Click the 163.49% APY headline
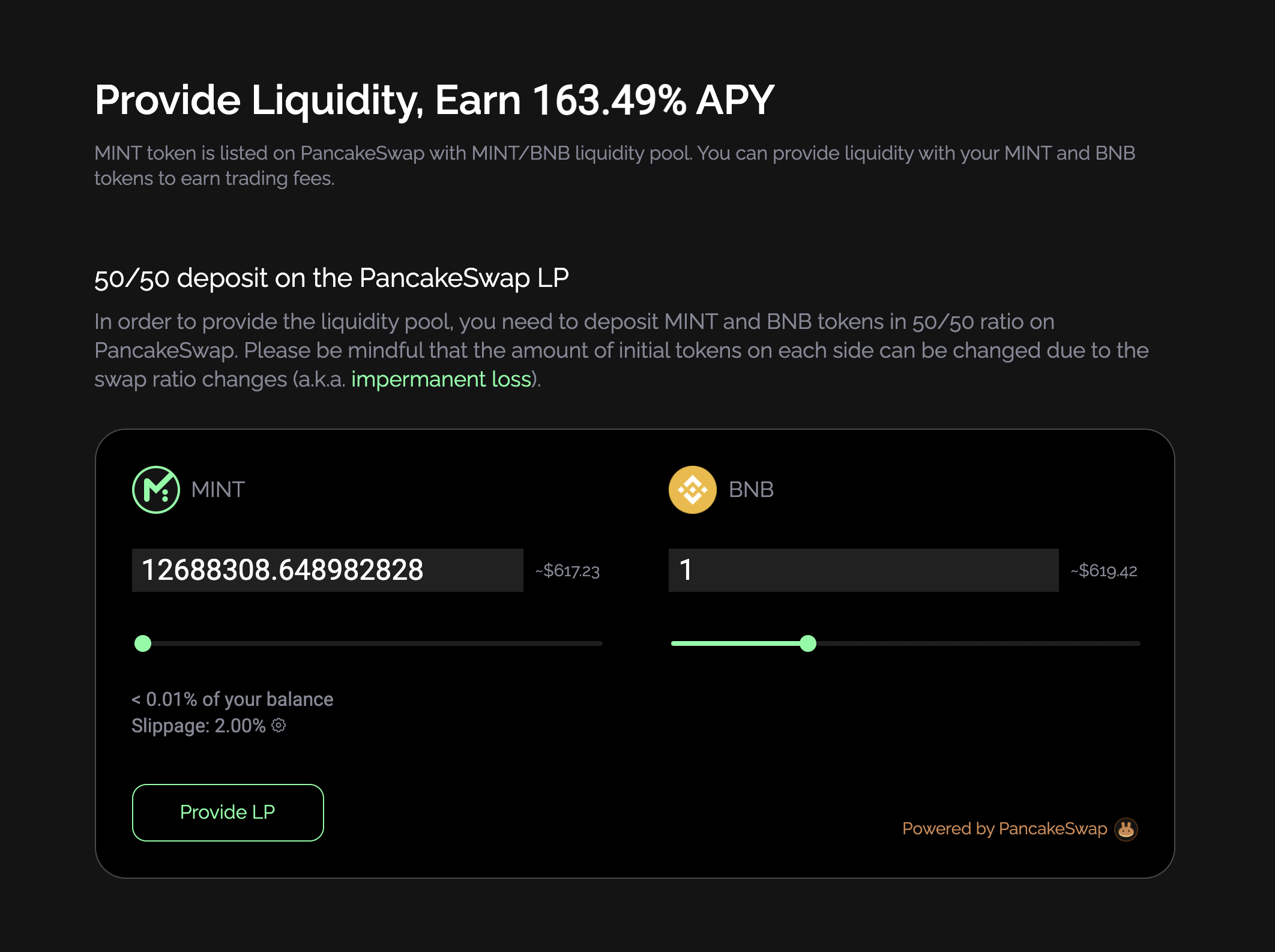 [x=653, y=100]
